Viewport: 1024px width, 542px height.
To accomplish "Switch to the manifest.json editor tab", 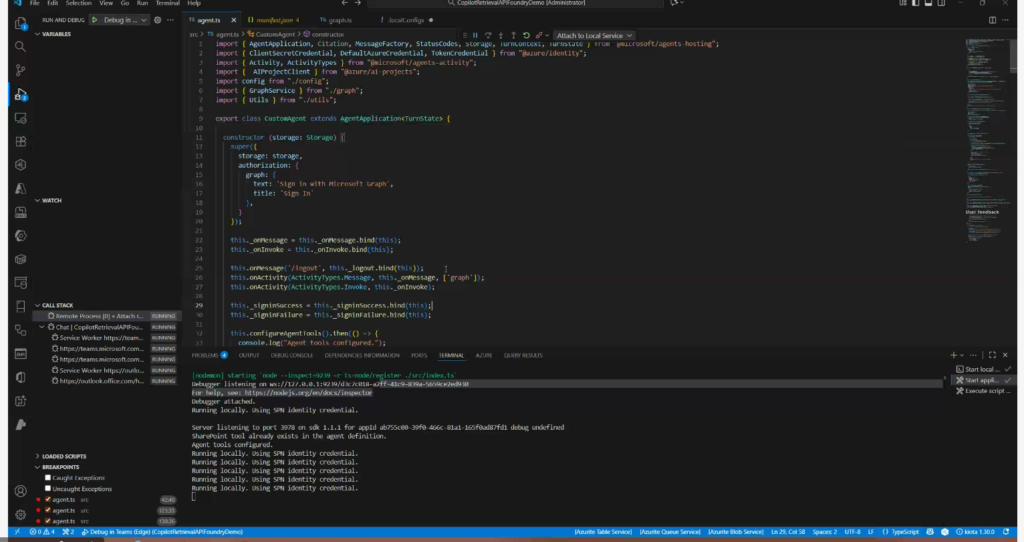I will 272,19.
